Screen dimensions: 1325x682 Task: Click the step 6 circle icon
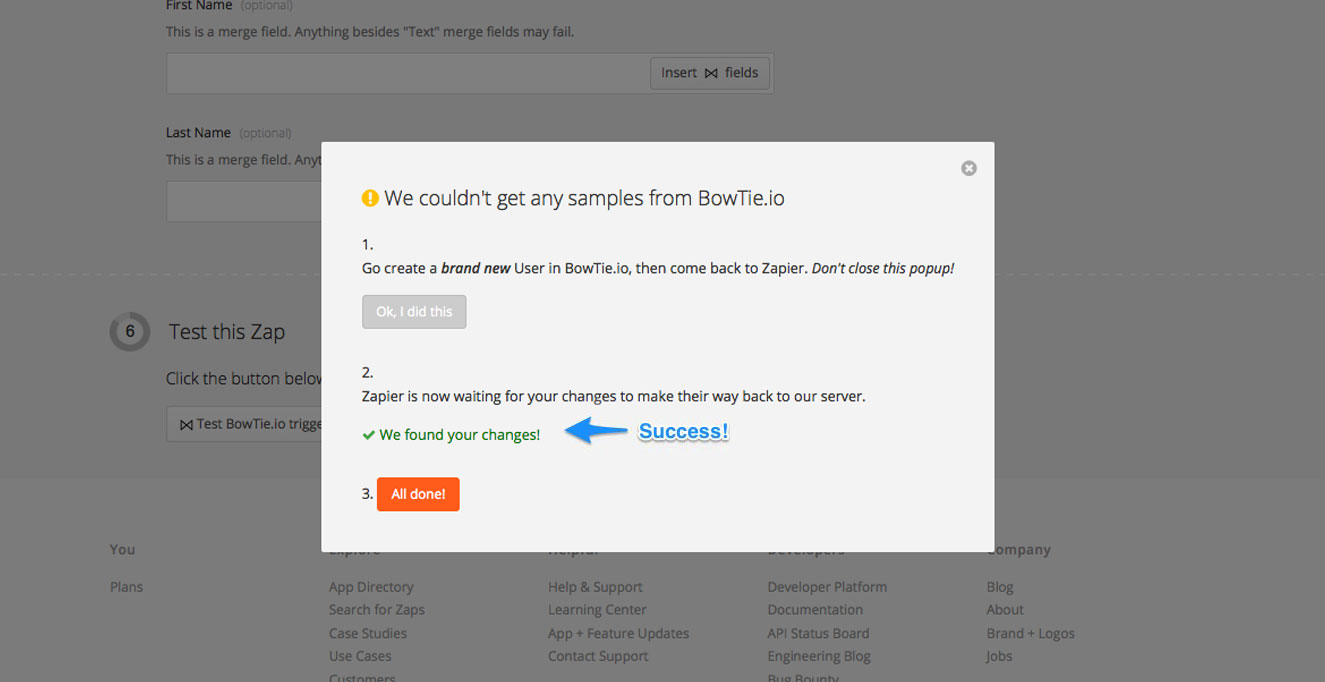click(130, 332)
